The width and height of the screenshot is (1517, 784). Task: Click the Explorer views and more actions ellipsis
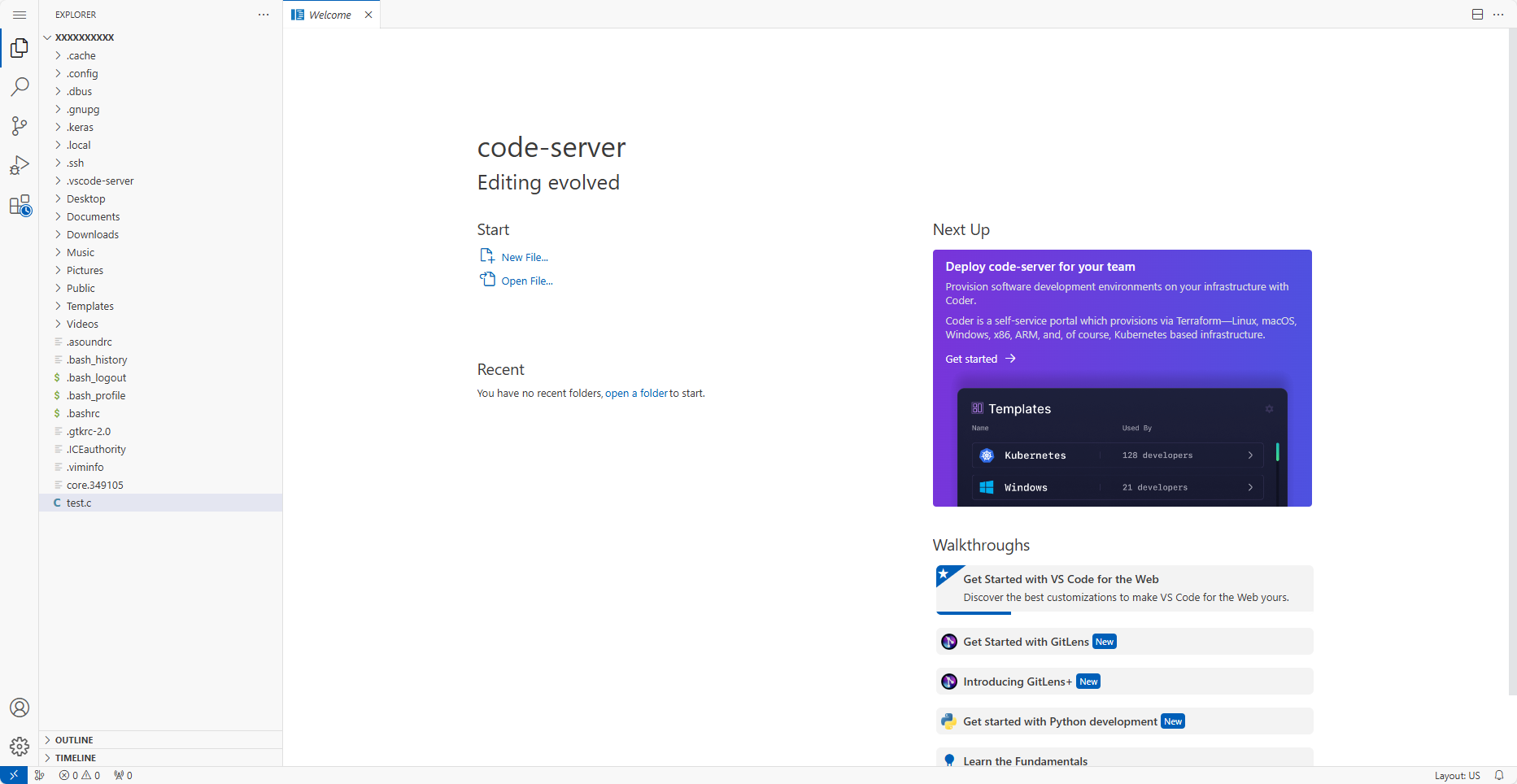coord(264,15)
